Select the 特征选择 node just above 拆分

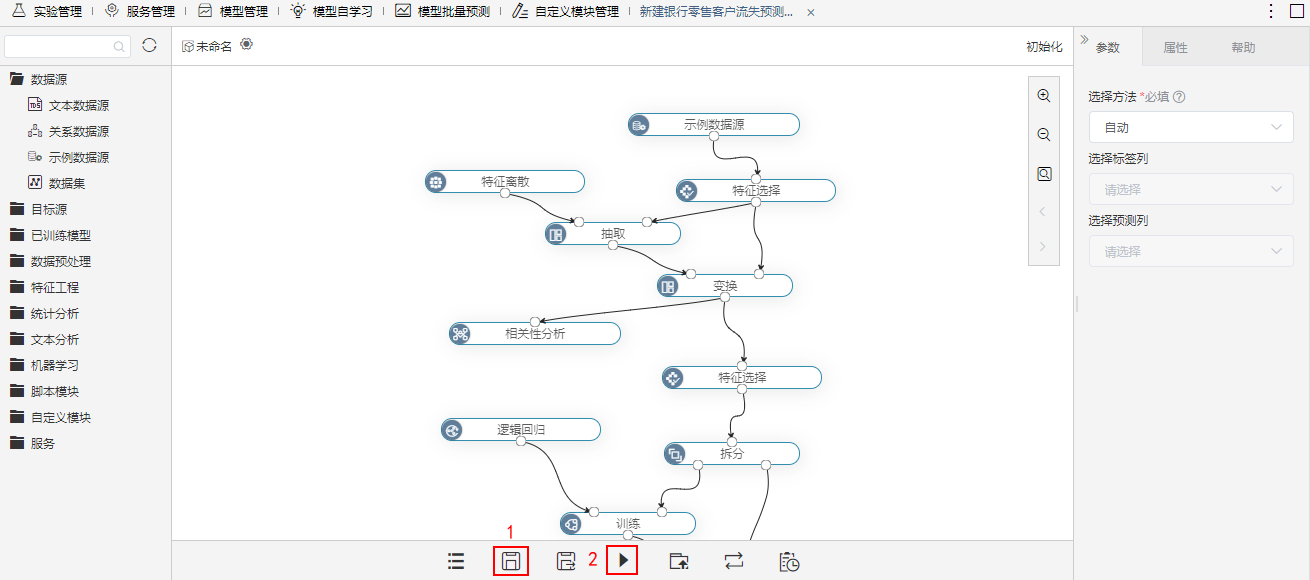pos(741,377)
